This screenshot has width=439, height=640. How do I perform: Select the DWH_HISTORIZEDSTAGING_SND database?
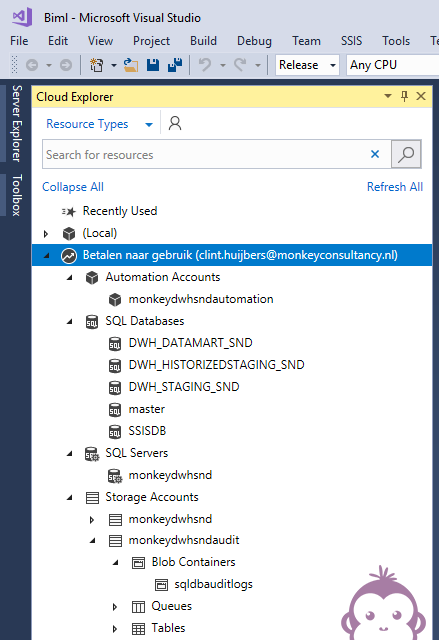pyautogui.click(x=216, y=365)
